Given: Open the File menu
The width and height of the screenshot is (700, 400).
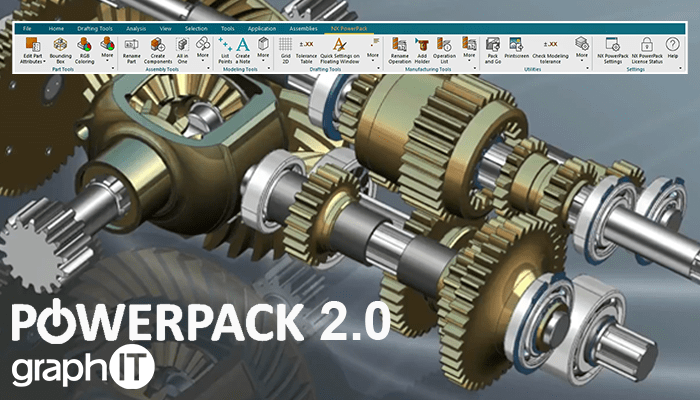Looking at the screenshot, I should pyautogui.click(x=27, y=29).
